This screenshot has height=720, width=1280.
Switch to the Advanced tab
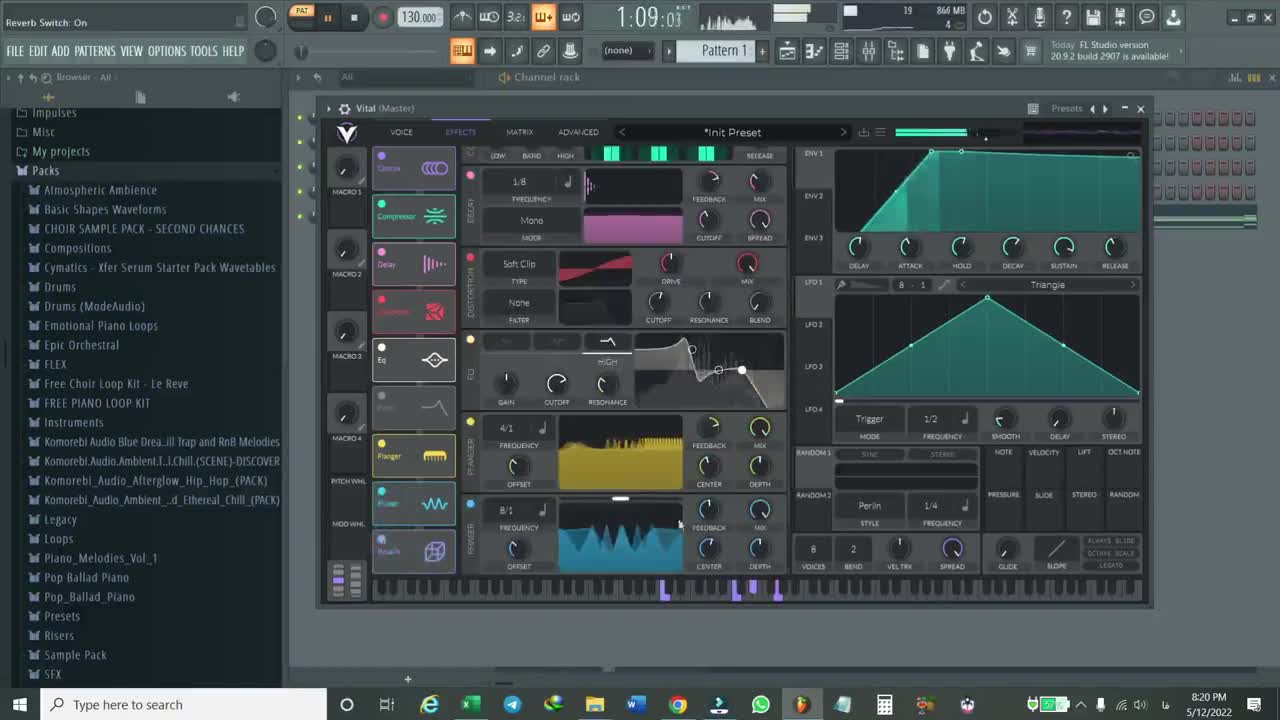pos(578,132)
